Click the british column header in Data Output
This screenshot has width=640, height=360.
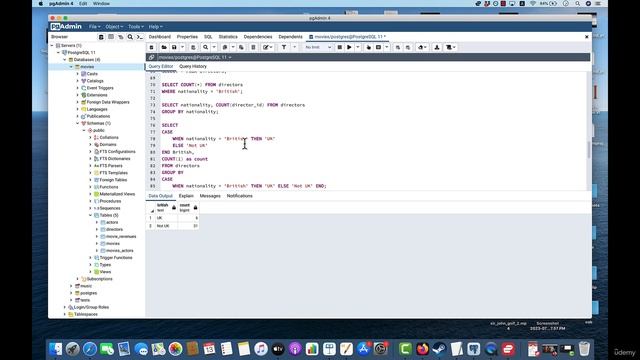[166, 208]
